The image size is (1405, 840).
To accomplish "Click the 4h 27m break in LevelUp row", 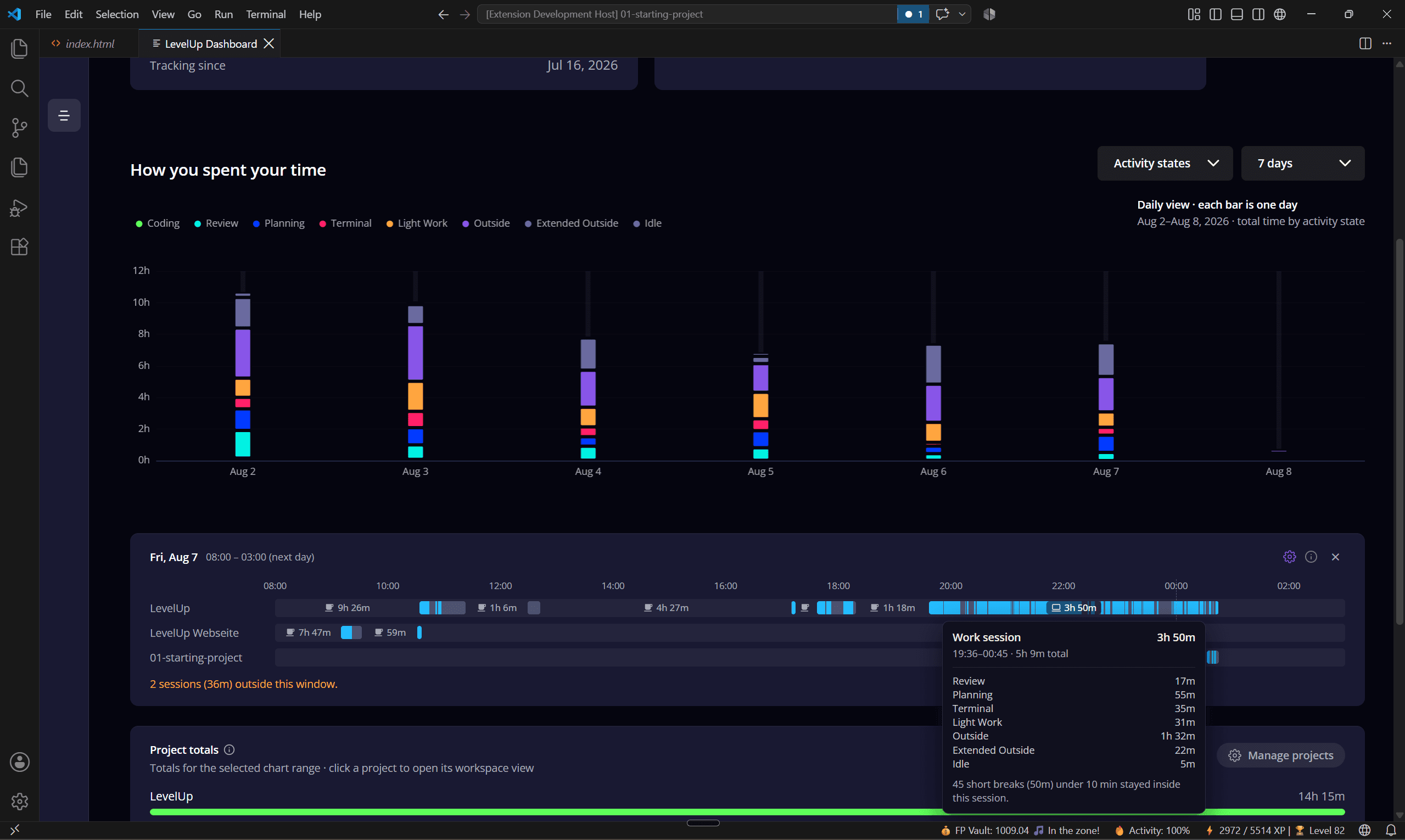I will [x=665, y=607].
